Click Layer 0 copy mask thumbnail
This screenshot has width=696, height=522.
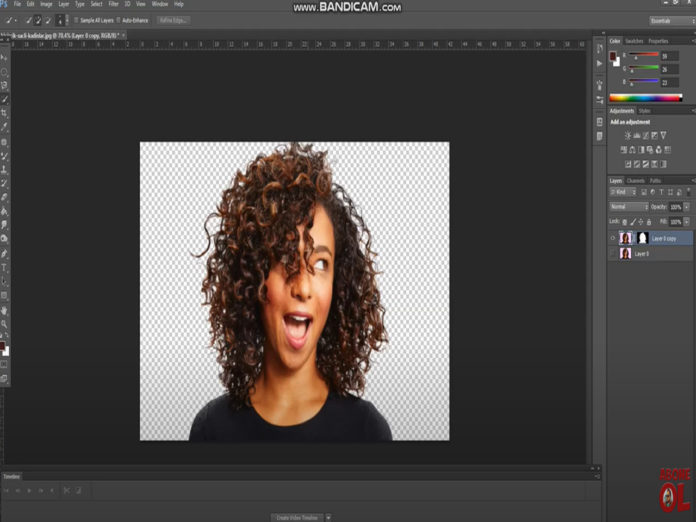[x=642, y=238]
